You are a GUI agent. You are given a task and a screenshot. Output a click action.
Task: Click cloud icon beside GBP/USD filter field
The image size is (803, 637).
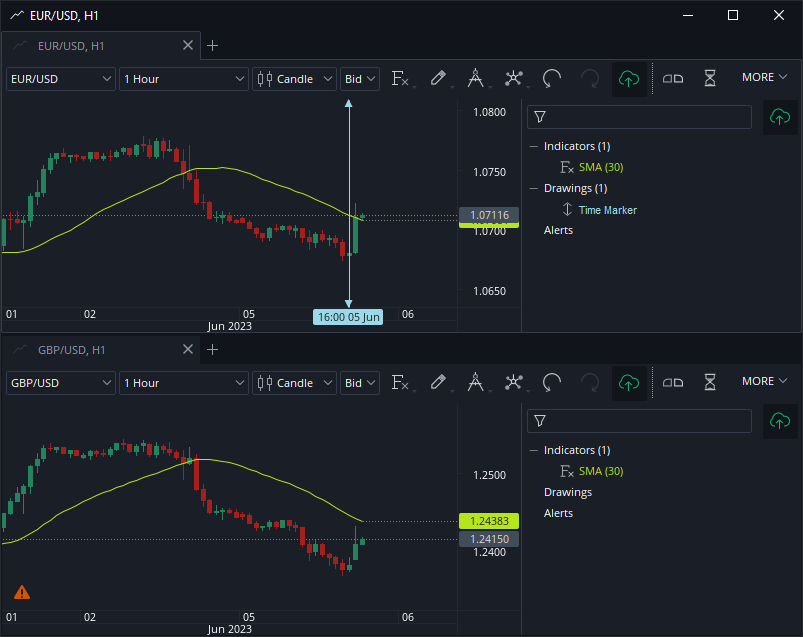[x=780, y=421]
